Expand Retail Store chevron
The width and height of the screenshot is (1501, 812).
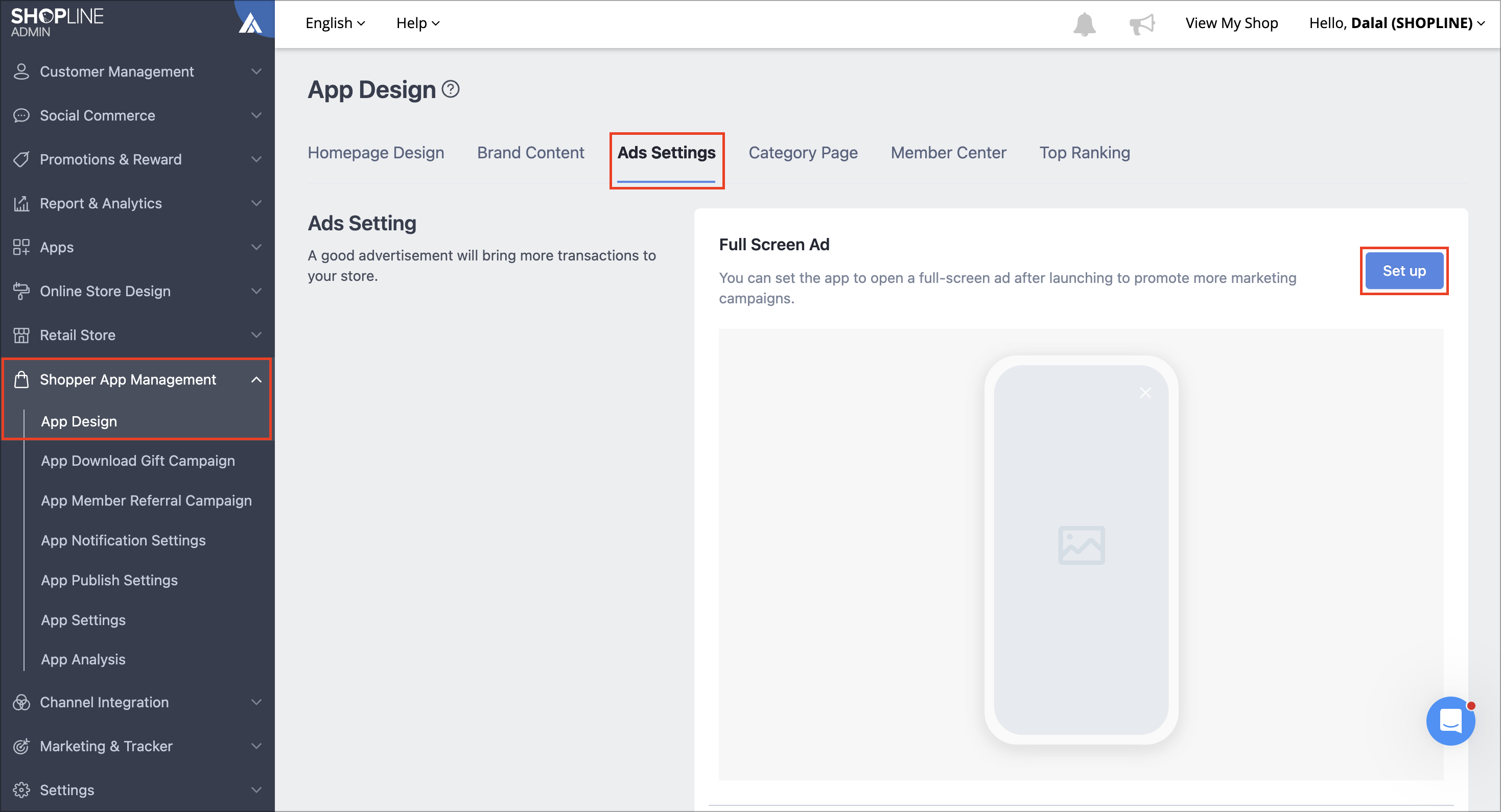click(x=256, y=335)
